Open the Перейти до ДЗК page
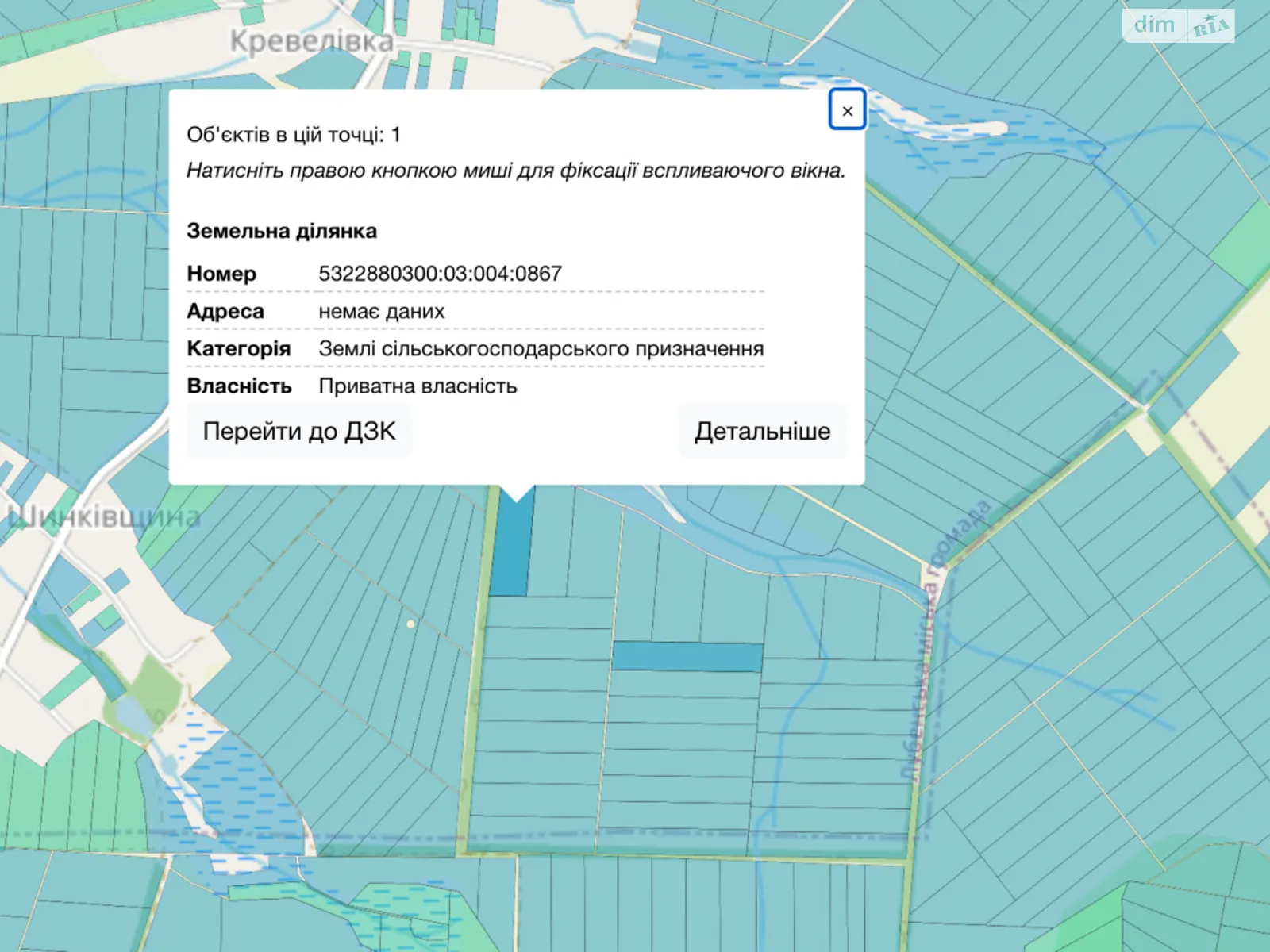1270x952 pixels. tap(299, 431)
